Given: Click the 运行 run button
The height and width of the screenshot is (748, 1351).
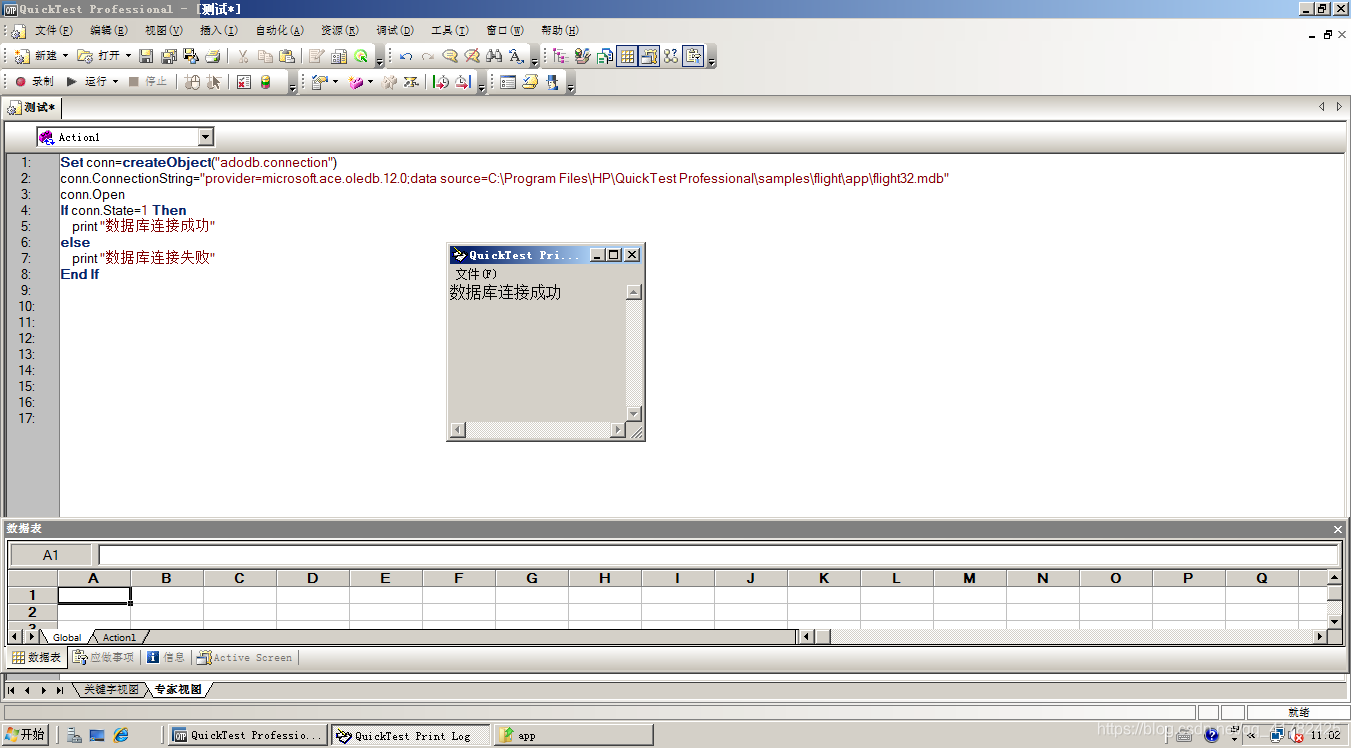Looking at the screenshot, I should click(87, 82).
